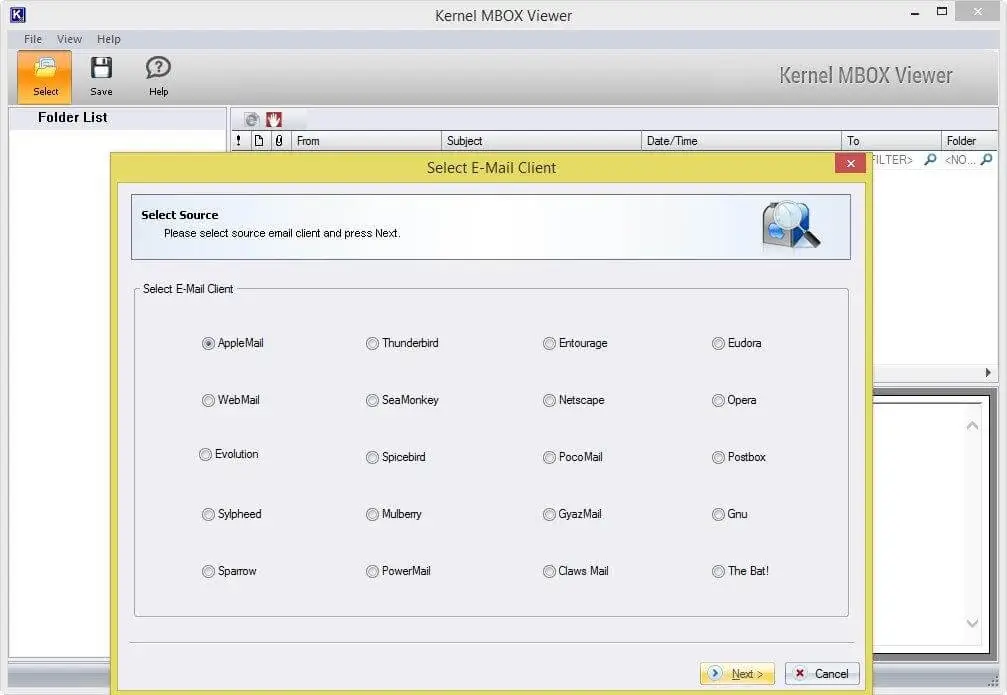Cancel the Select E-Mail Client dialog
The width and height of the screenshot is (1007, 695).
point(822,673)
